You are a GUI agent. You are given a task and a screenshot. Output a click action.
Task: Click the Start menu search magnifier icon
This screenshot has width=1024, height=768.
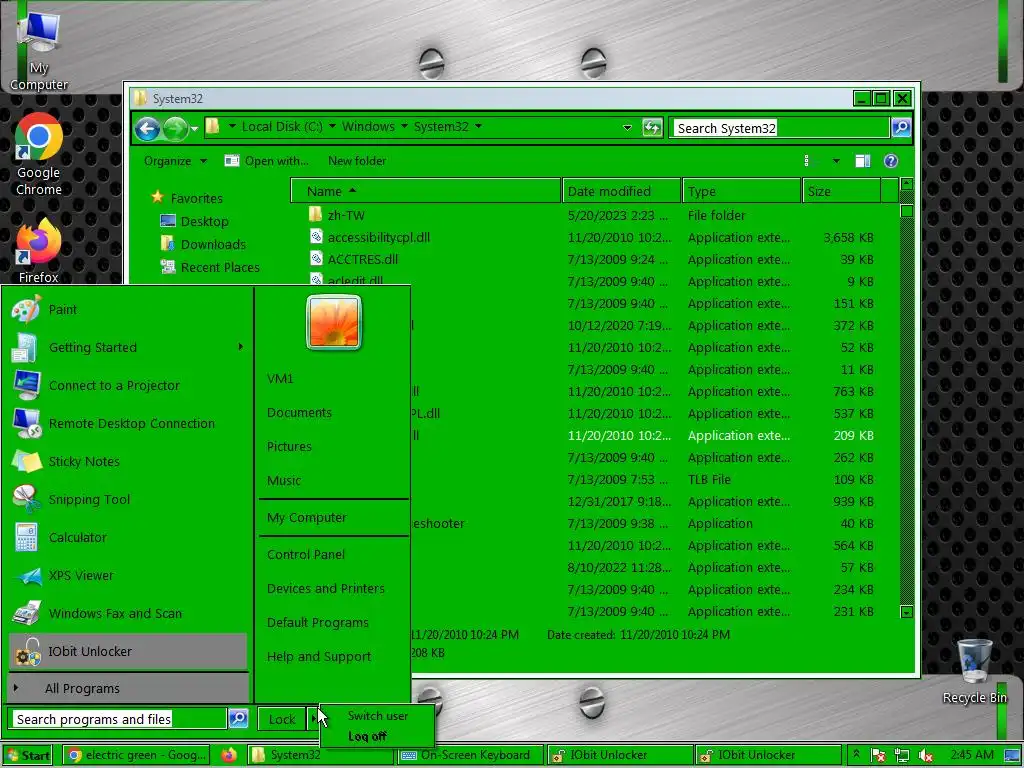point(238,718)
